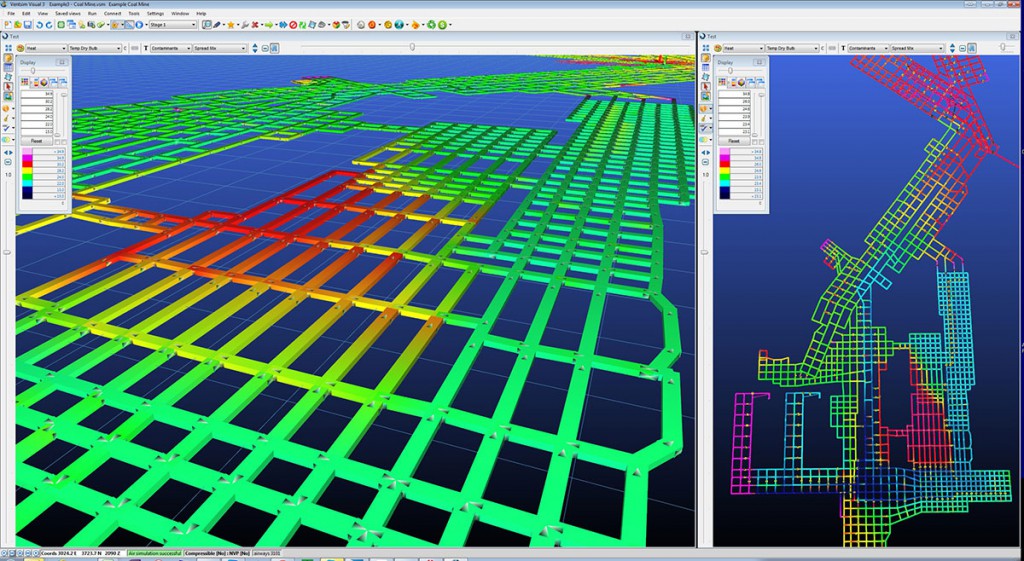Open the Saved views menu
This screenshot has width=1024, height=561.
pos(68,13)
